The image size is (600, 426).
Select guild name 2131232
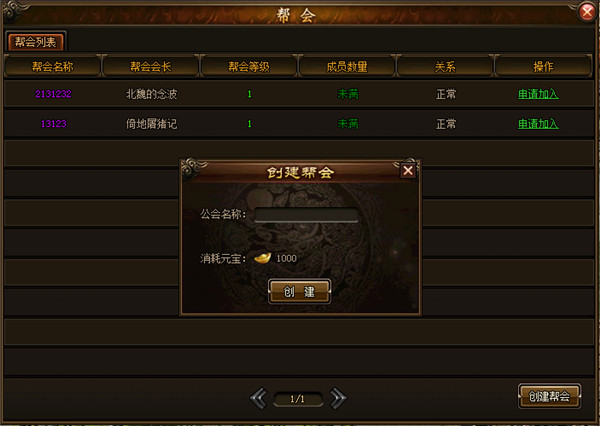[53, 94]
